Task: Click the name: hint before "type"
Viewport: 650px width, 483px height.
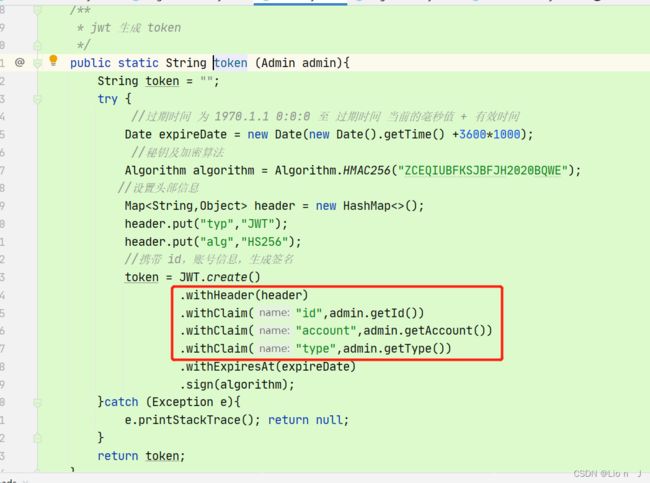Action: pyautogui.click(x=274, y=349)
